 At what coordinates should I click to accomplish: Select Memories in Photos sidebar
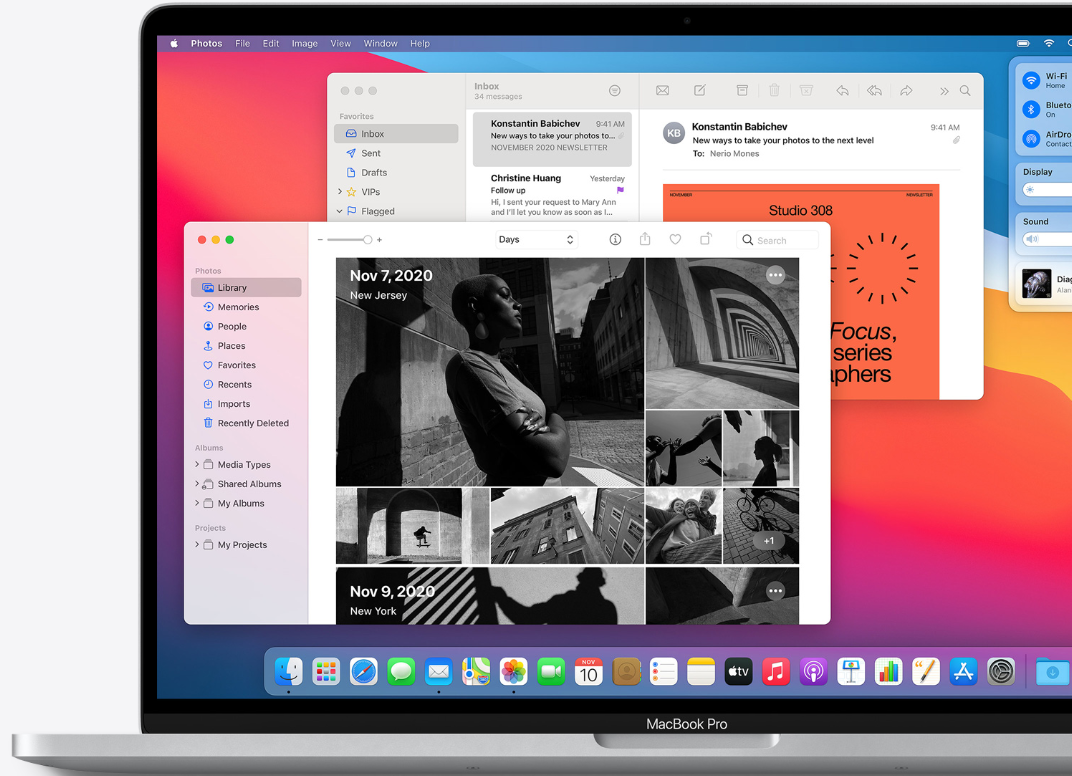coord(238,307)
